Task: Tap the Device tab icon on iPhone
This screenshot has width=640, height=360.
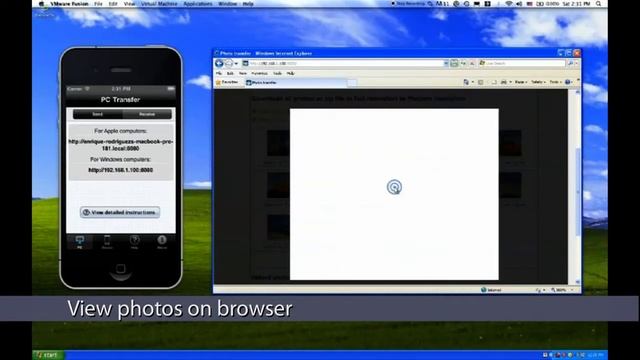Action: [x=107, y=242]
